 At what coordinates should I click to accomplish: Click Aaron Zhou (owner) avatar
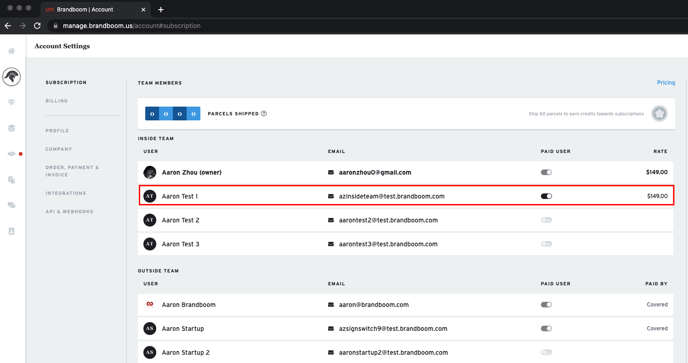click(x=150, y=173)
